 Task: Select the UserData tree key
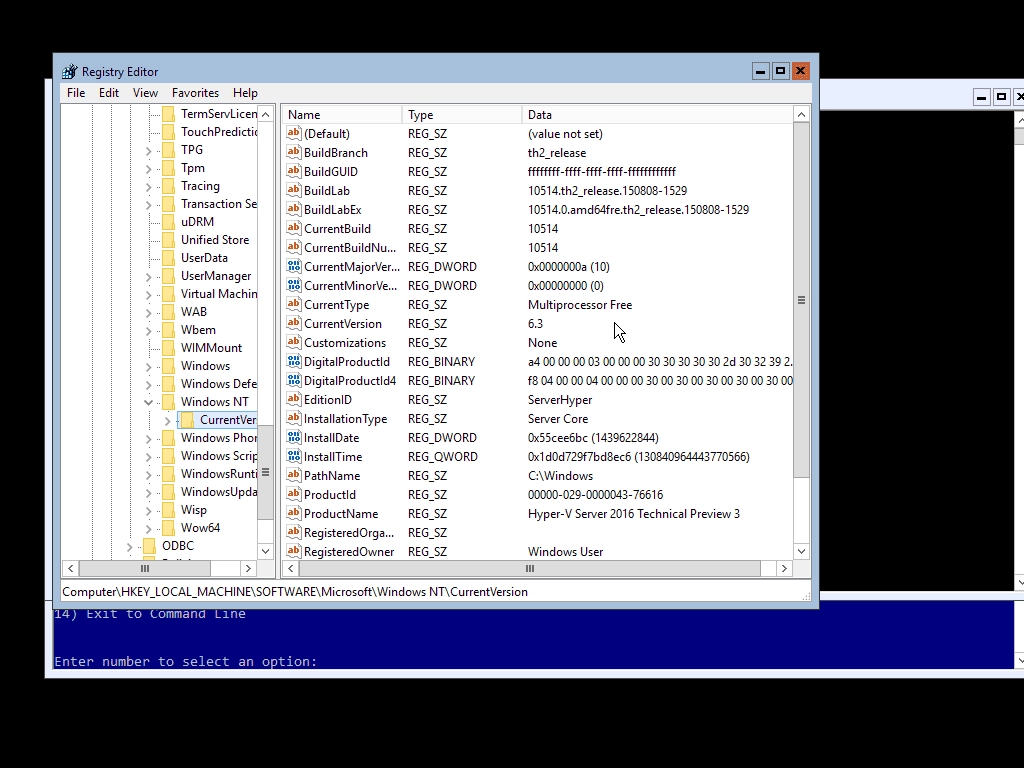point(204,258)
